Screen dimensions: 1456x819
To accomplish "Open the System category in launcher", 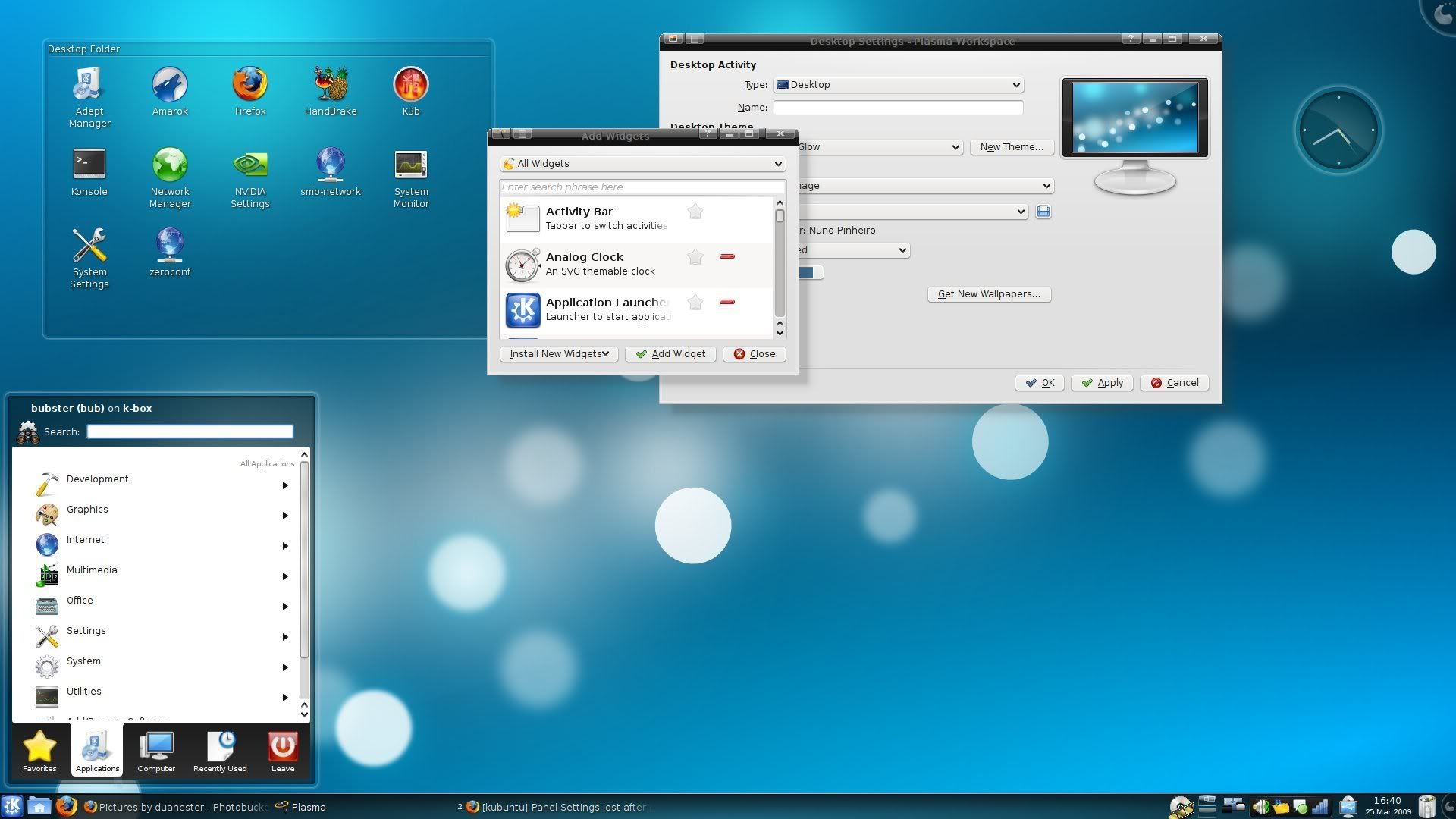I will pos(163,664).
